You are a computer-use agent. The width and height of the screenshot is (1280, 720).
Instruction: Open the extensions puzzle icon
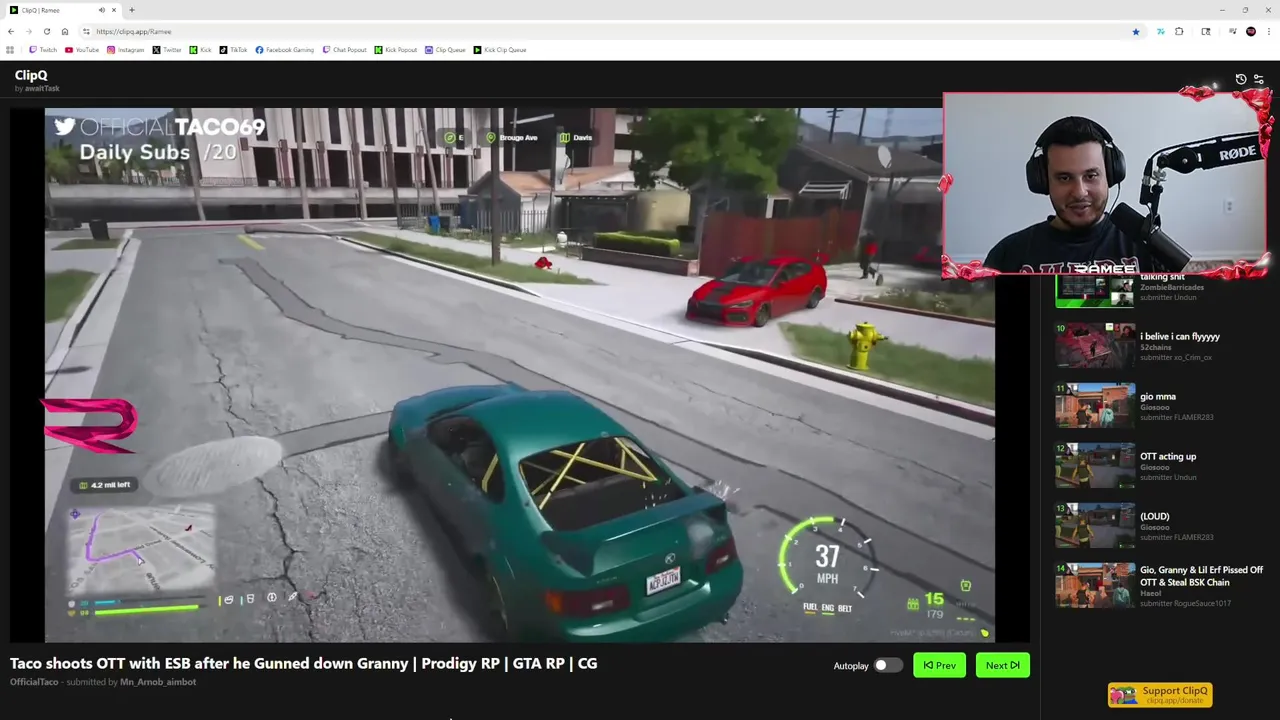[x=1179, y=31]
